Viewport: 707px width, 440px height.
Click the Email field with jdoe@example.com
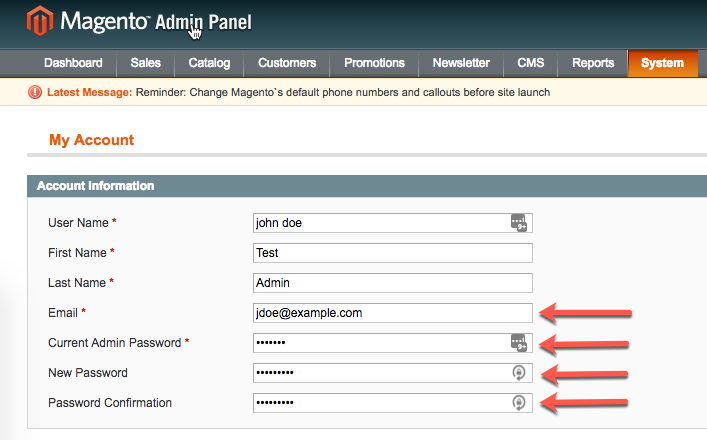coord(392,313)
